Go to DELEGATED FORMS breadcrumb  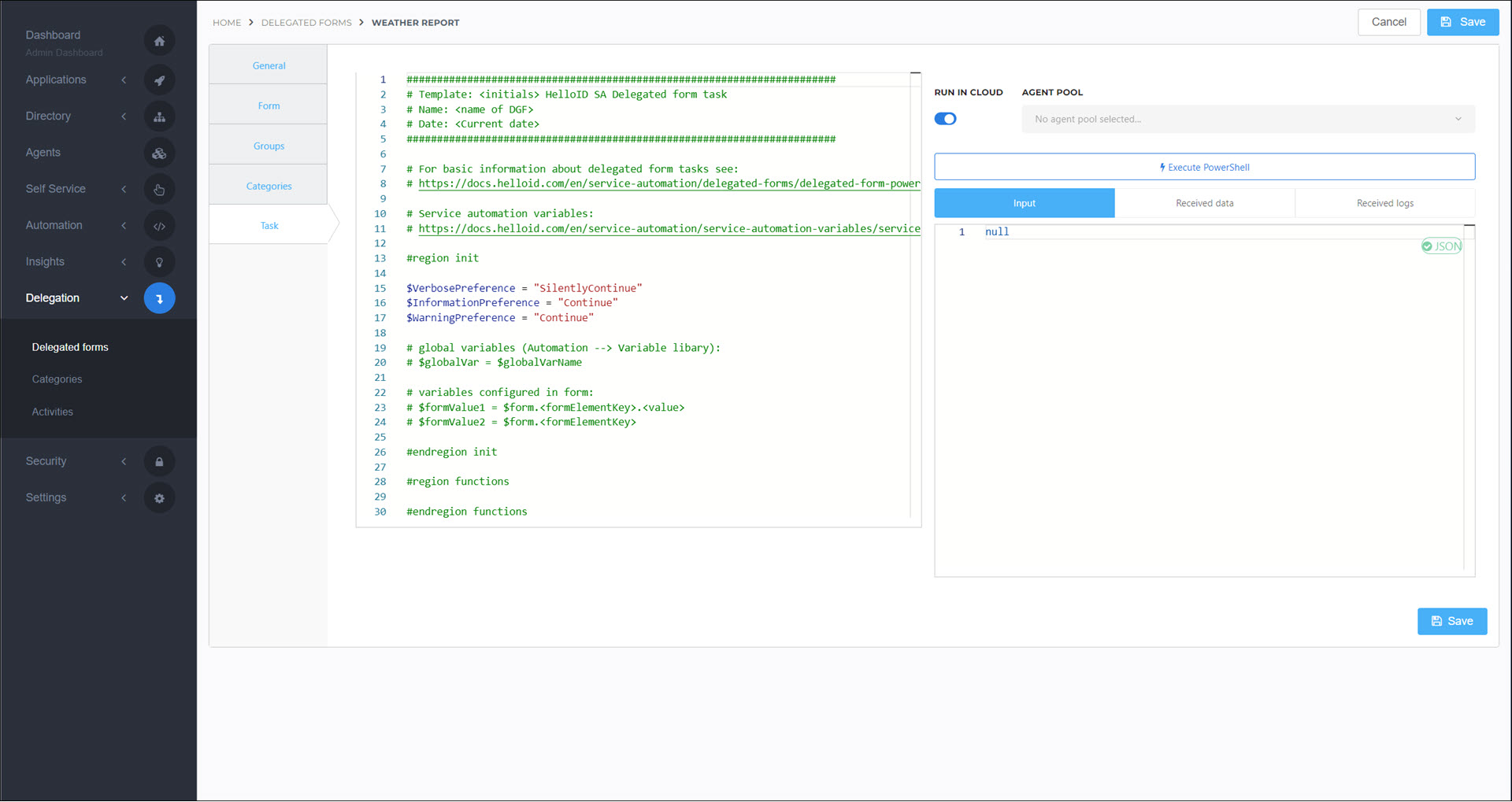(306, 23)
